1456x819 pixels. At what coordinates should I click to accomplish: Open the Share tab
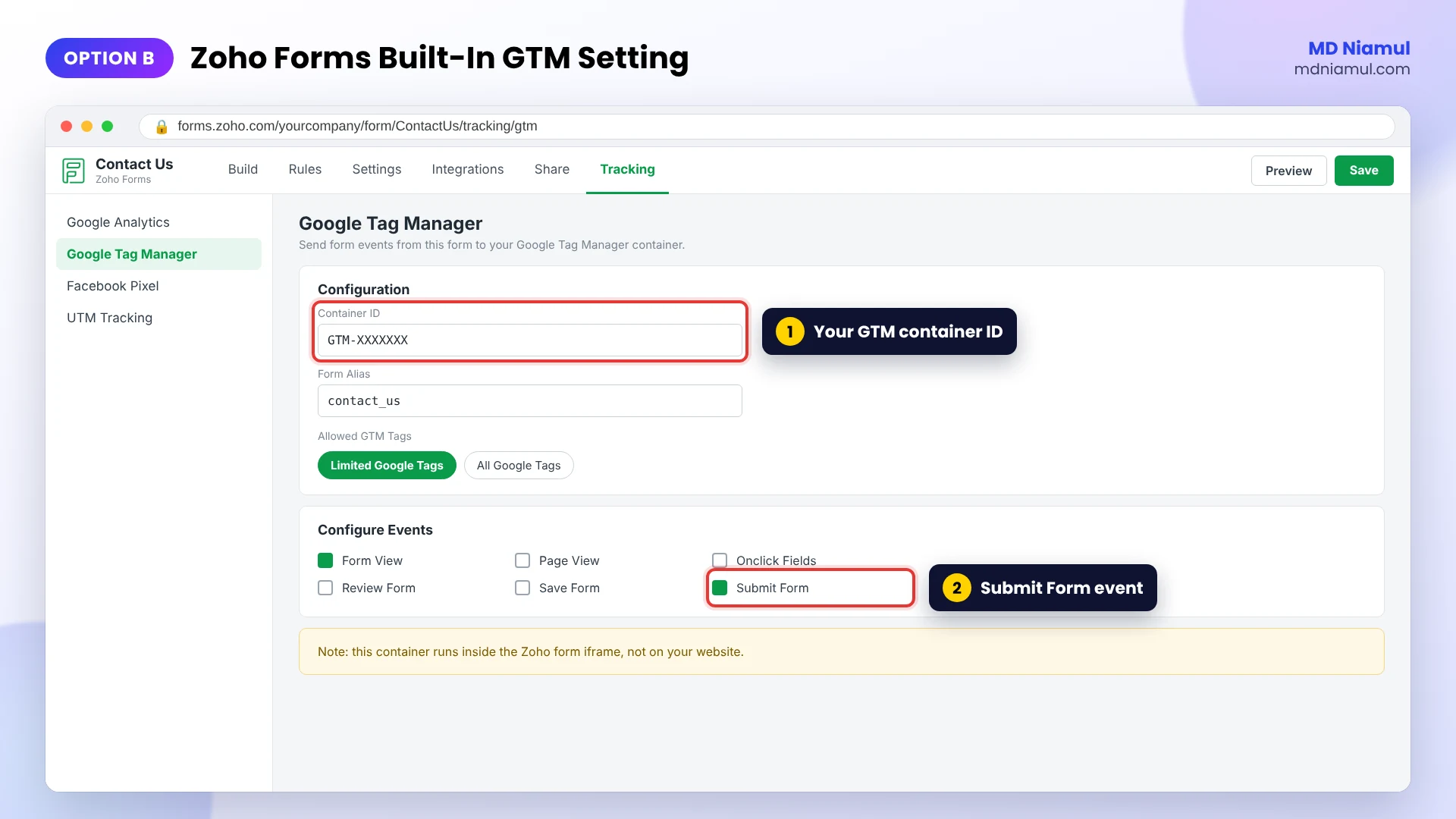pyautogui.click(x=552, y=169)
